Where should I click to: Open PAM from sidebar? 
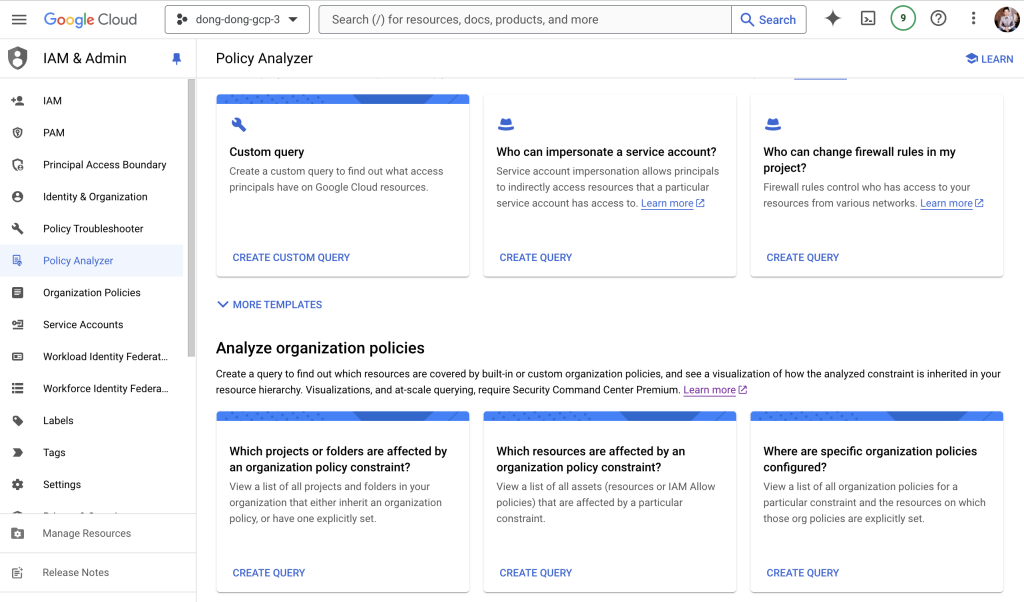click(54, 133)
